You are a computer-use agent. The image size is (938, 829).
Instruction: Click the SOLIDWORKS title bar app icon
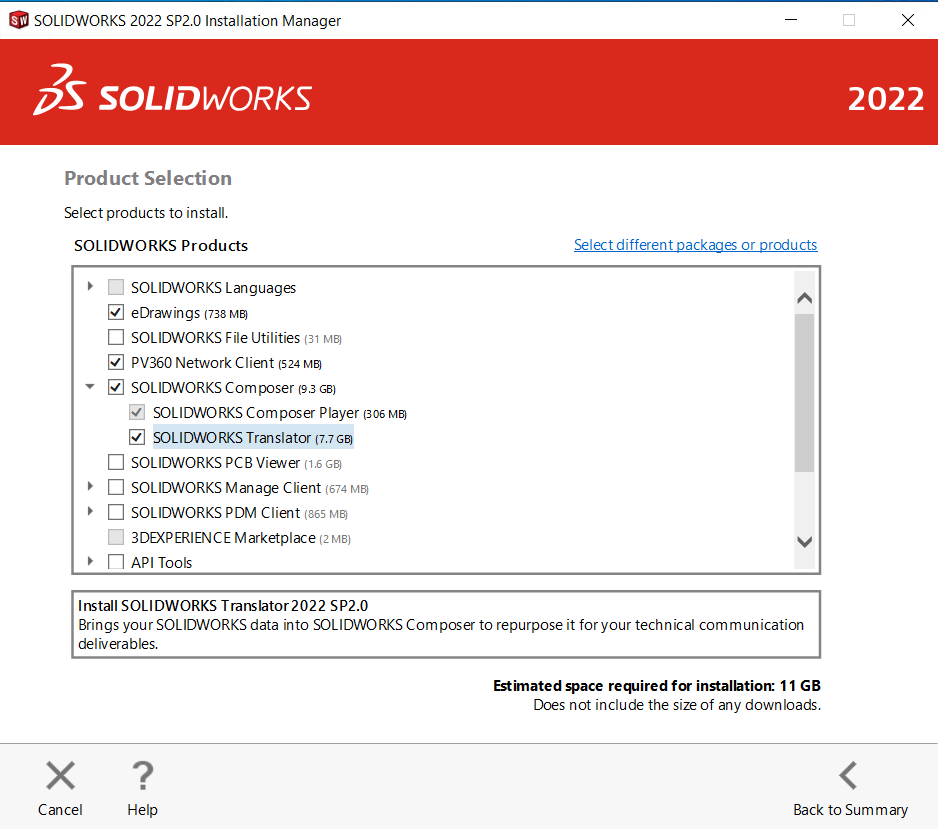pos(18,20)
